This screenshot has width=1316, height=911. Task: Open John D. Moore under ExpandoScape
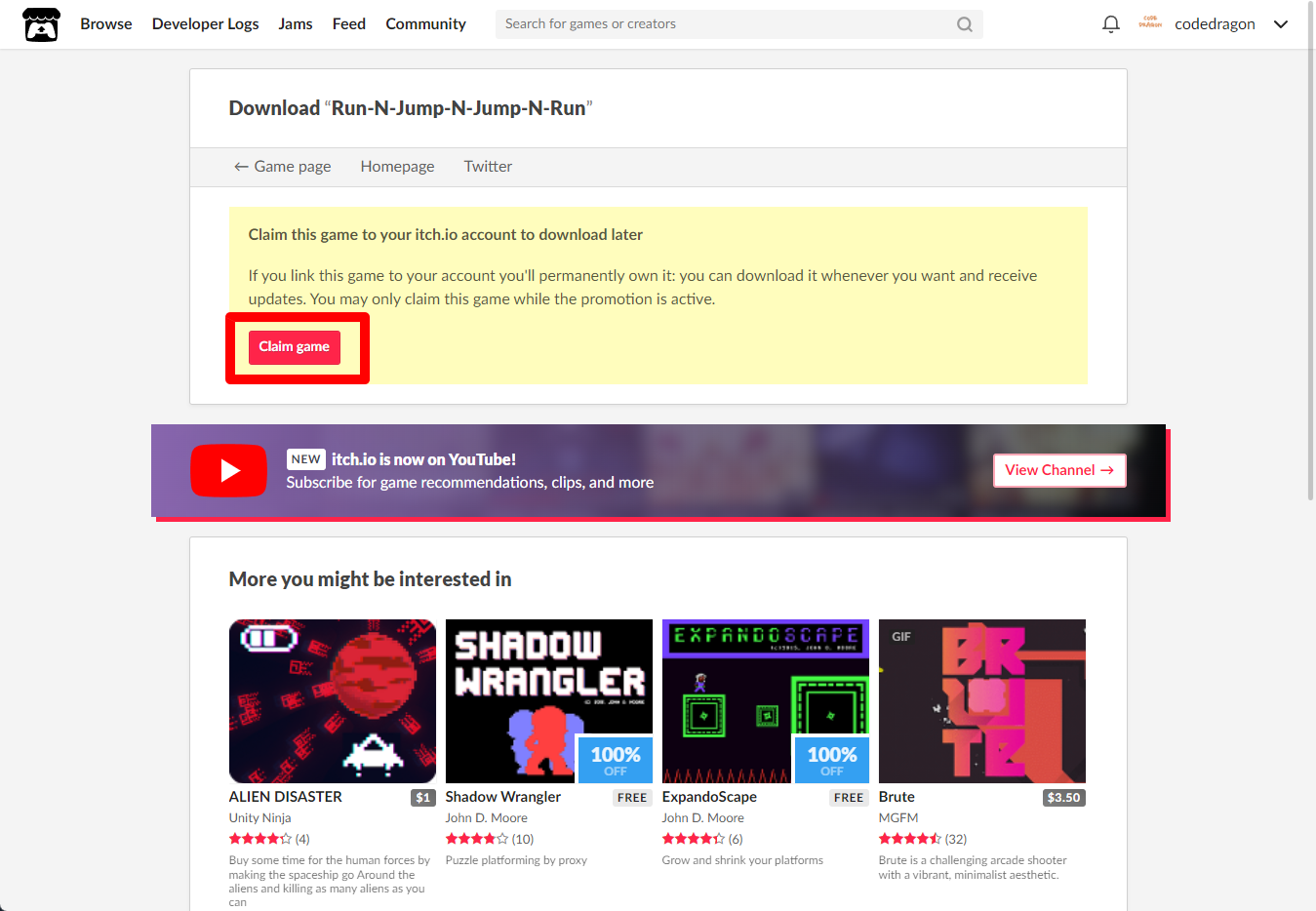(x=703, y=818)
